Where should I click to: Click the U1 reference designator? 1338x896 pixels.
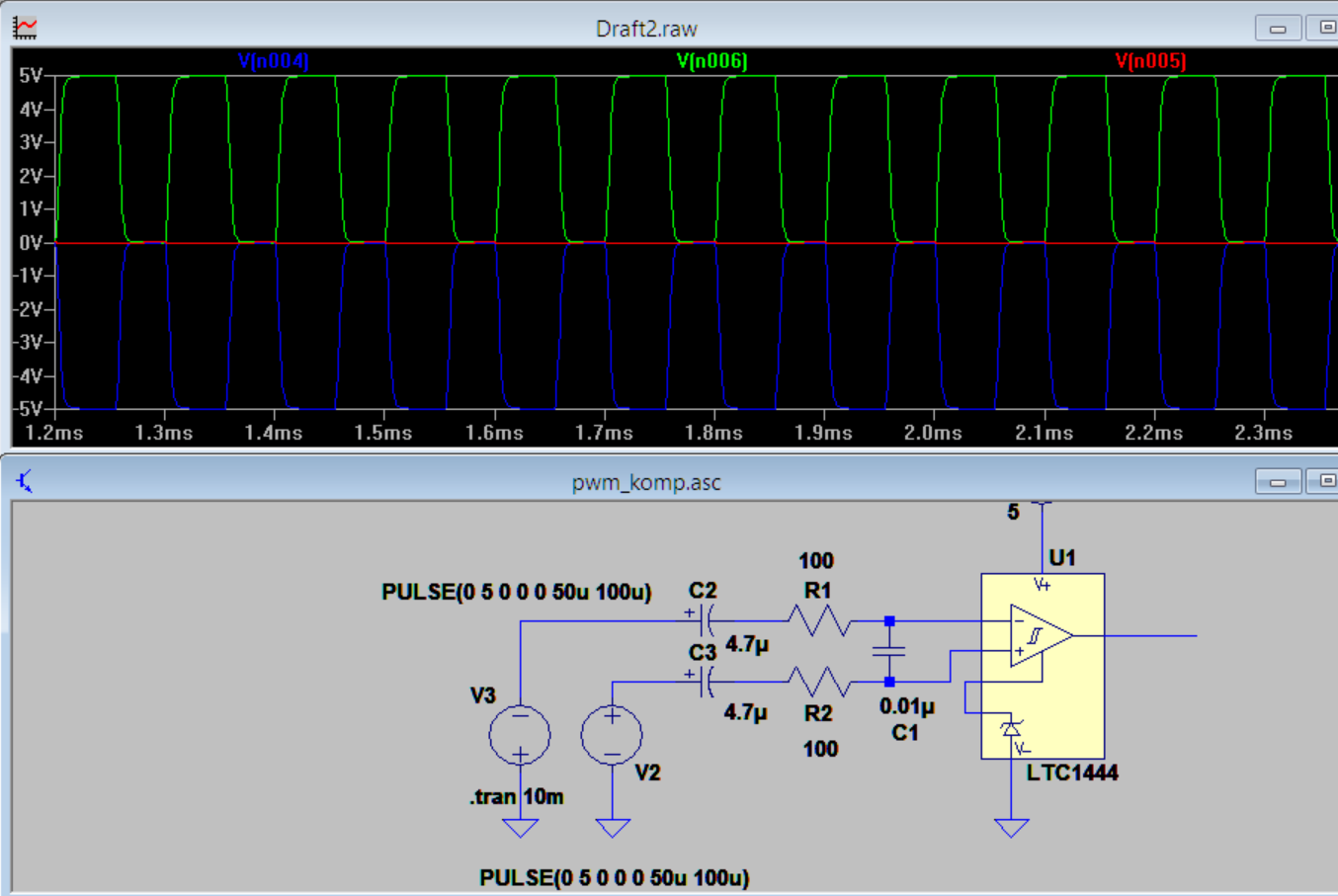tap(1062, 558)
